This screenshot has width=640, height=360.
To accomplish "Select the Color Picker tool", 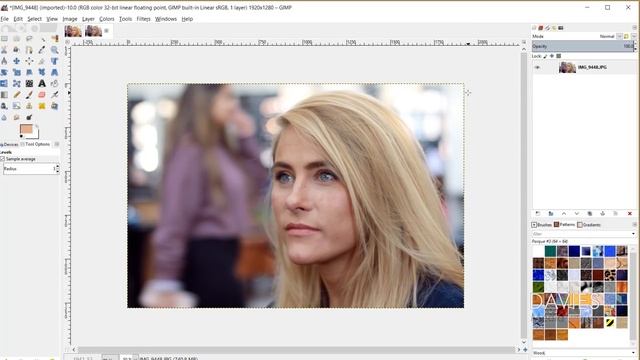I will [x=42, y=50].
